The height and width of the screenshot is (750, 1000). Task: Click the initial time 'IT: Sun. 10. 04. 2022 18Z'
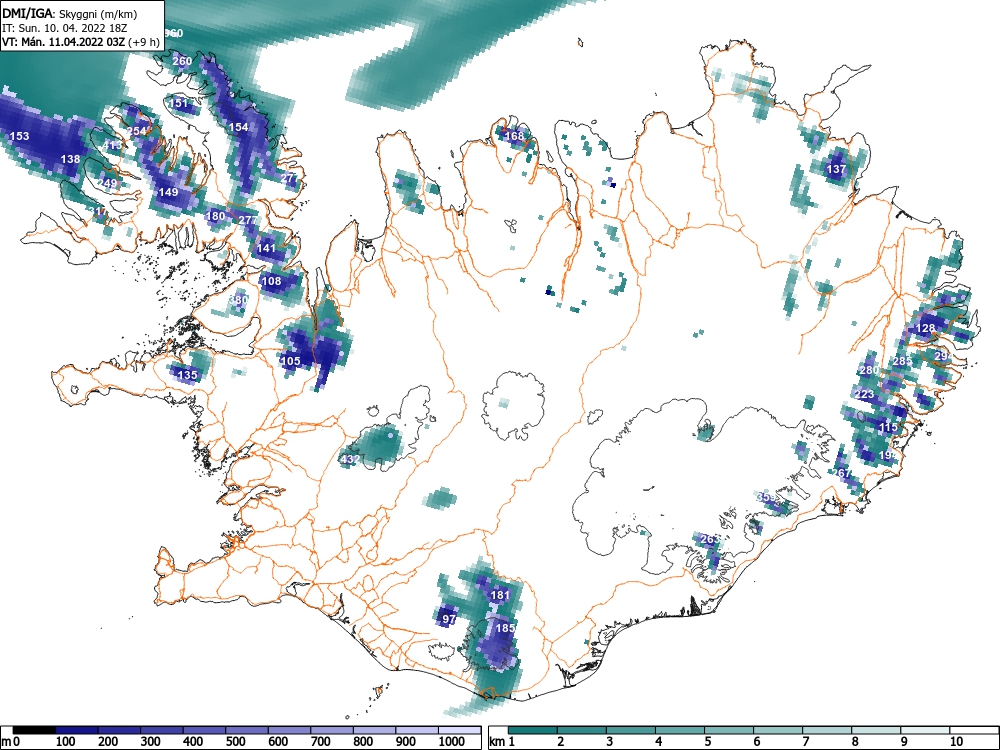tap(62, 28)
